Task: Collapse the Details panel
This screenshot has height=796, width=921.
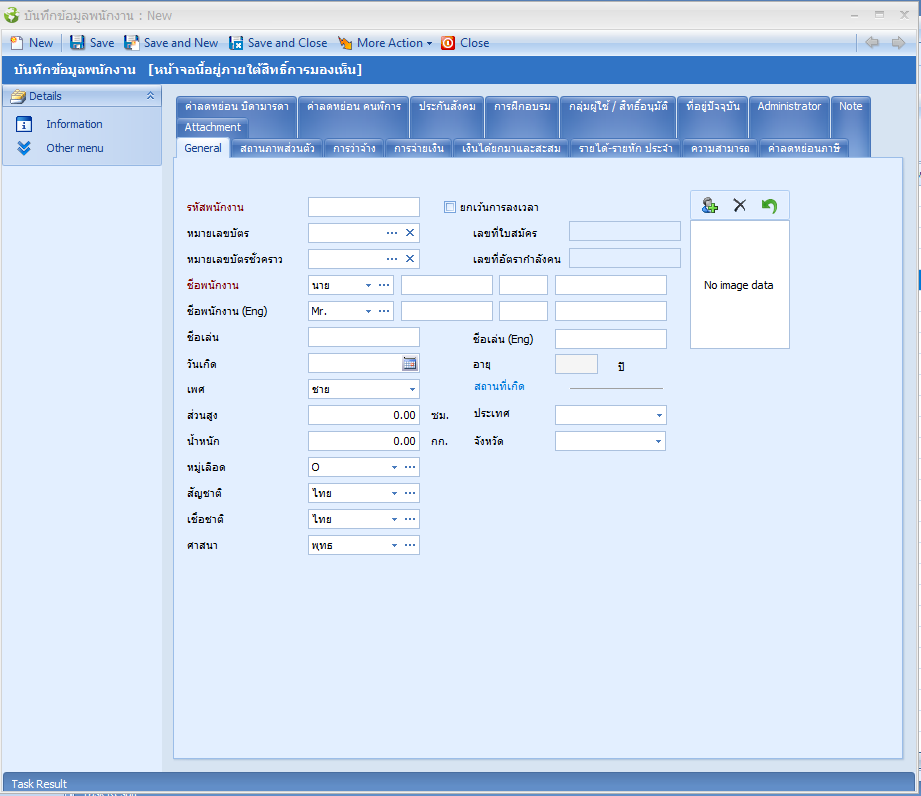Action: coord(150,96)
